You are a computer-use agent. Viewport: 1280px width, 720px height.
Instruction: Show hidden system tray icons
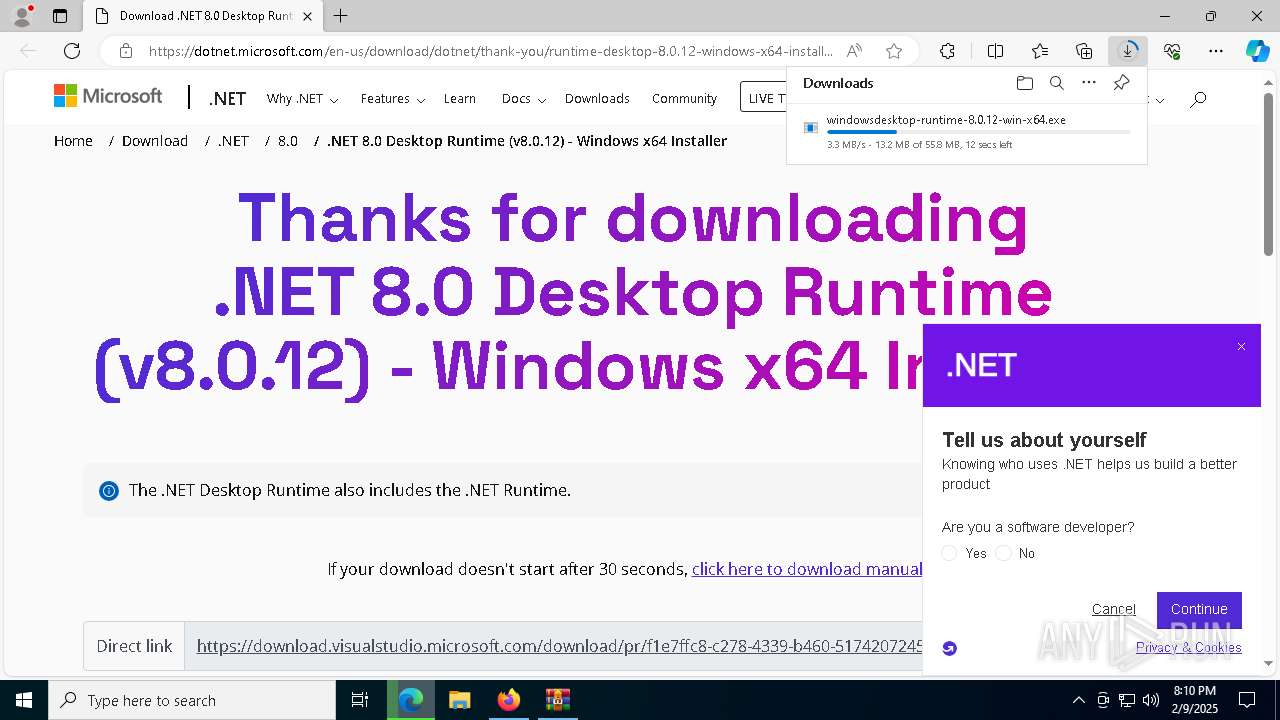(x=1078, y=700)
